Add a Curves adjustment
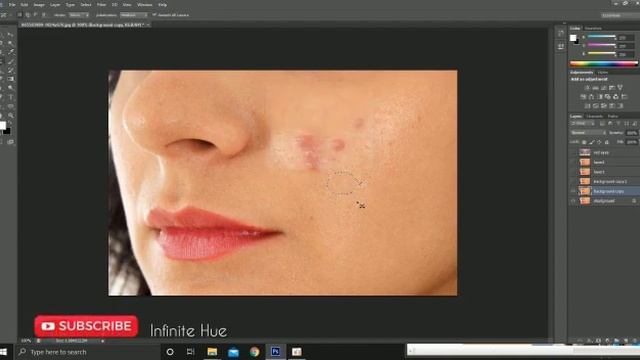640x360 pixels. click(604, 87)
